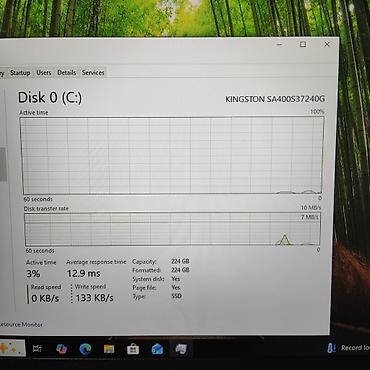
Task: Click the 12.9 ms response time value
Action: (x=83, y=274)
